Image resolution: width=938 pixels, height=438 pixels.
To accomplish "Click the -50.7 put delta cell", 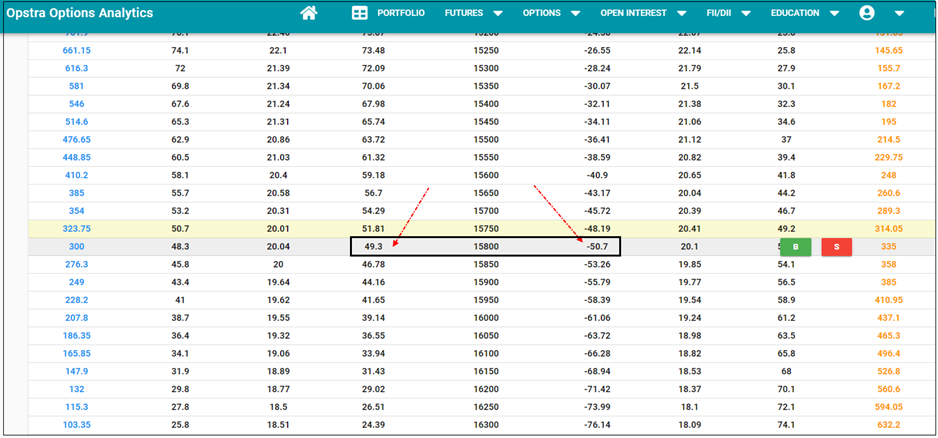I will point(598,246).
